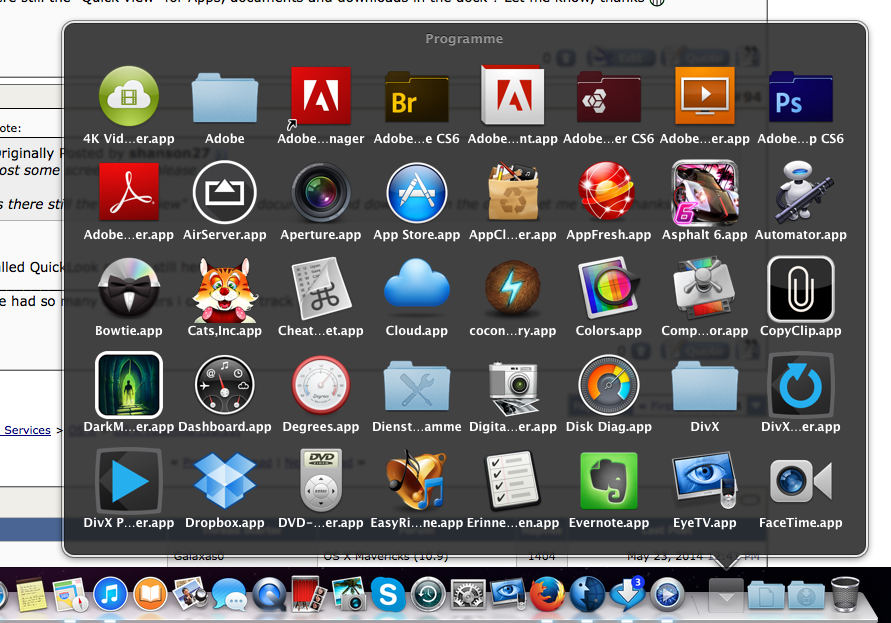The height and width of the screenshot is (623, 891).
Task: Open Dienstprogramme utilities folder
Action: coord(417,385)
